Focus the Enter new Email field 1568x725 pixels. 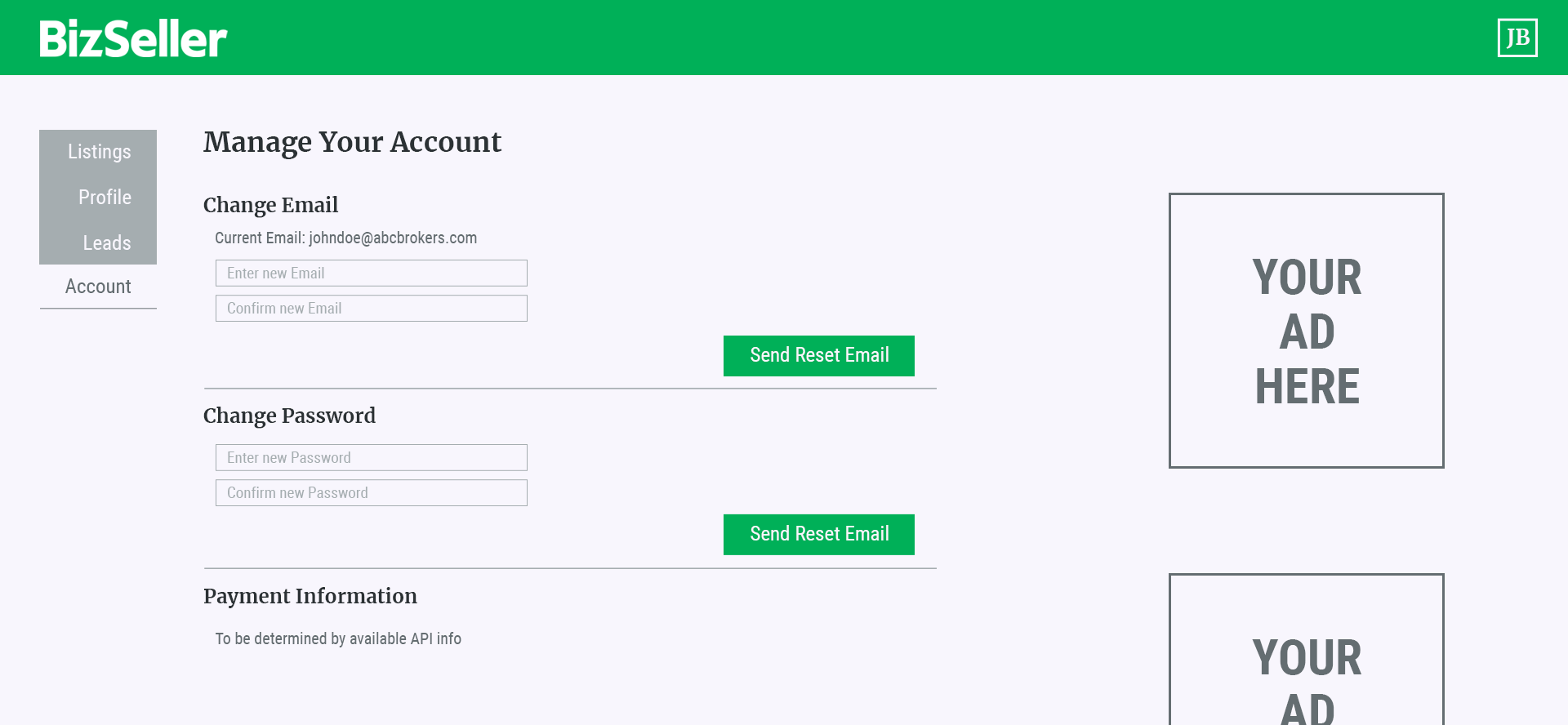372,273
